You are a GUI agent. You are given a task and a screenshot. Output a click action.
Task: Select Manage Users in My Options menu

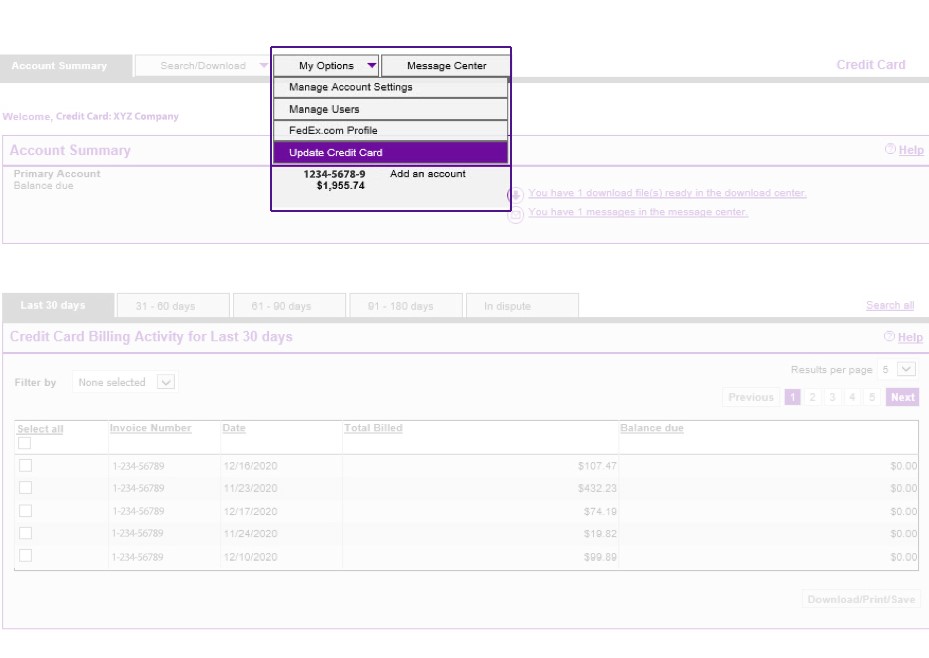click(390, 109)
